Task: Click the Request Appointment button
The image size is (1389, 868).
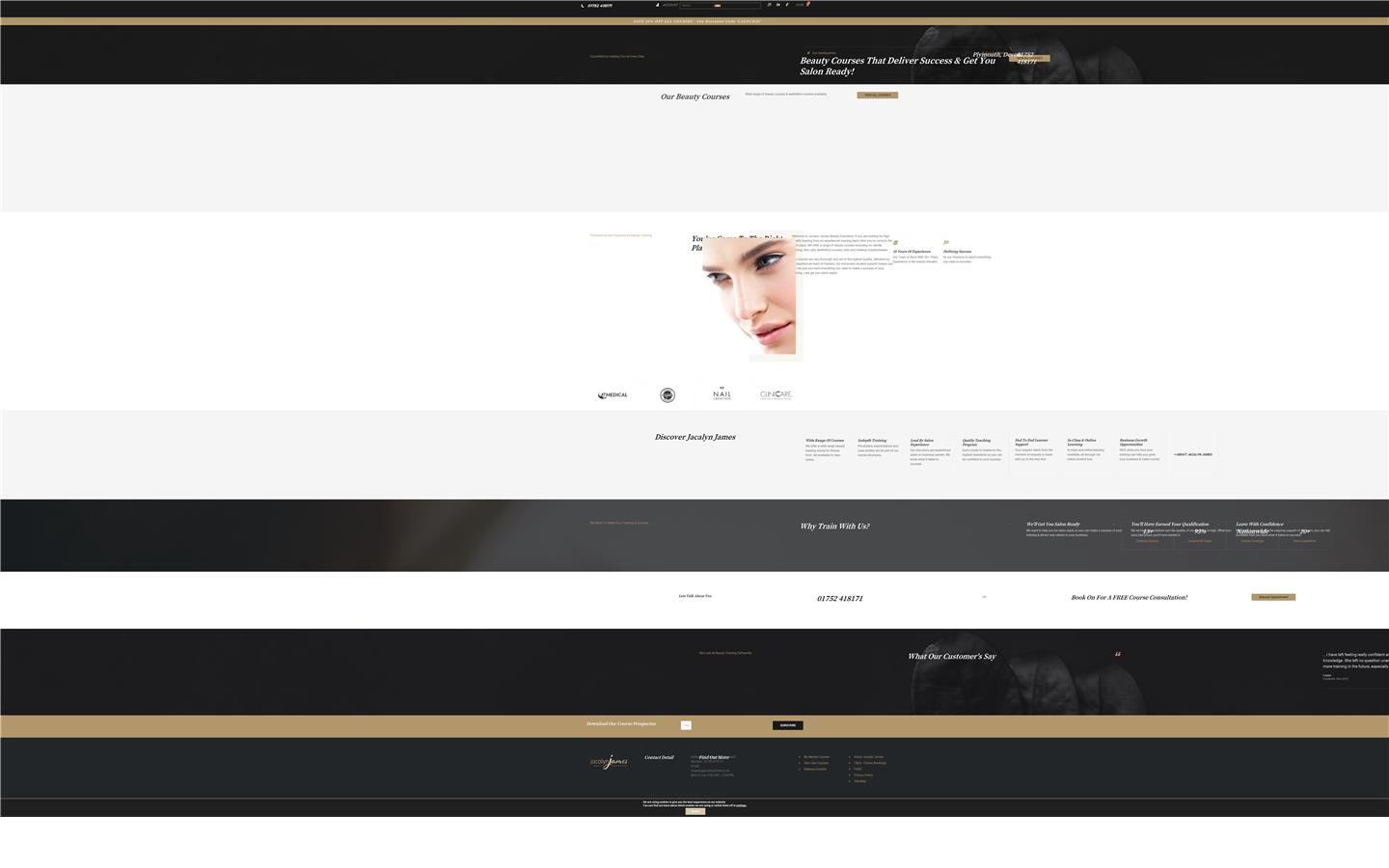Action: (x=1273, y=597)
